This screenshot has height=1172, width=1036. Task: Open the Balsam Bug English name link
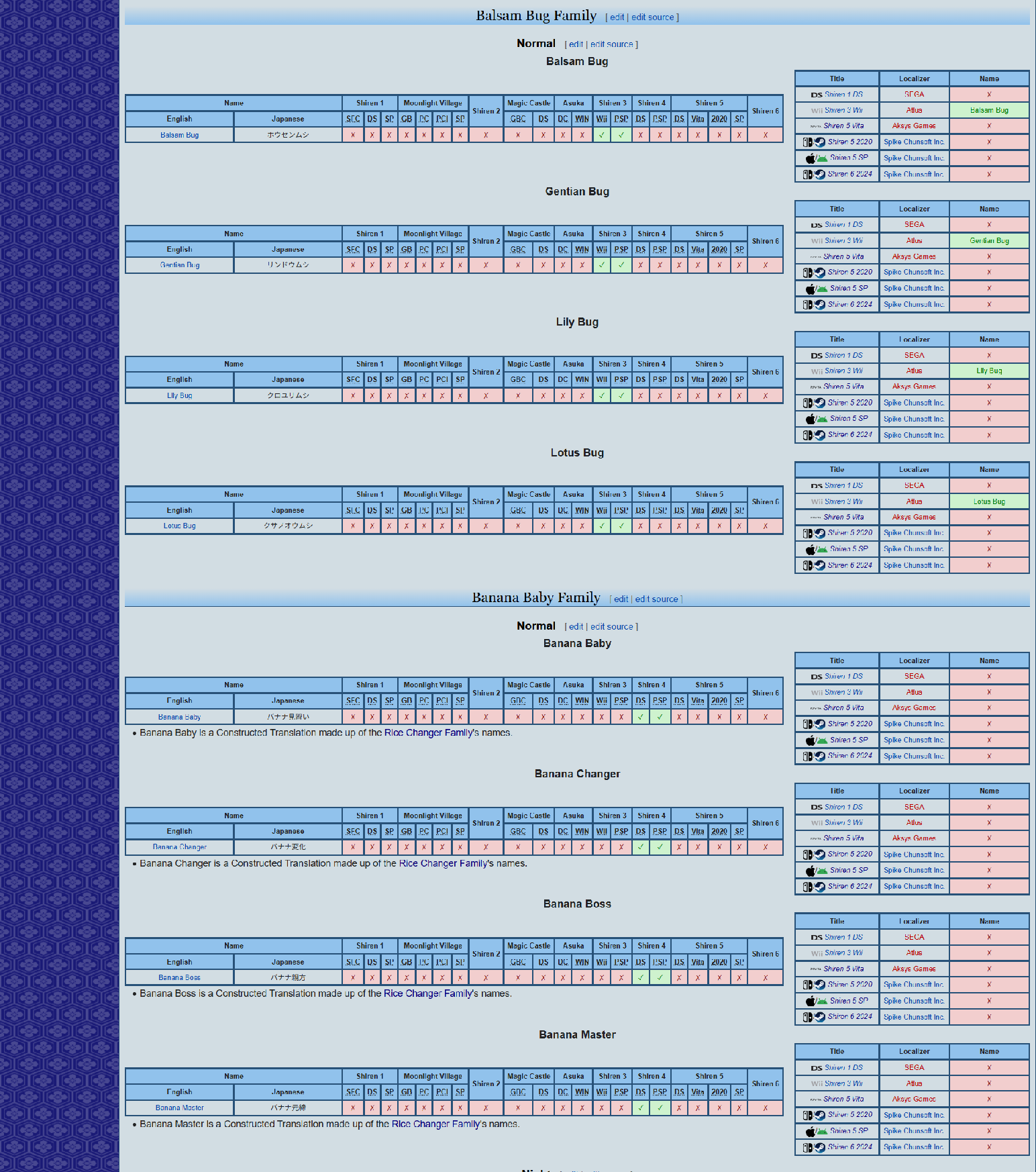point(179,136)
